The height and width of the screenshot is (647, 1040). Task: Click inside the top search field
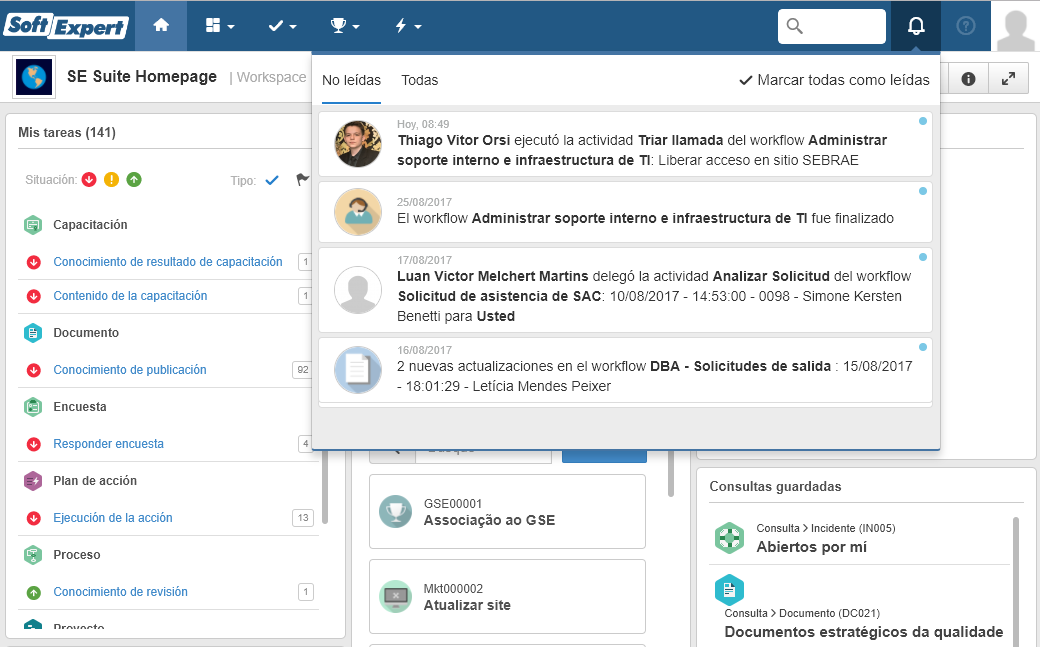(x=832, y=26)
